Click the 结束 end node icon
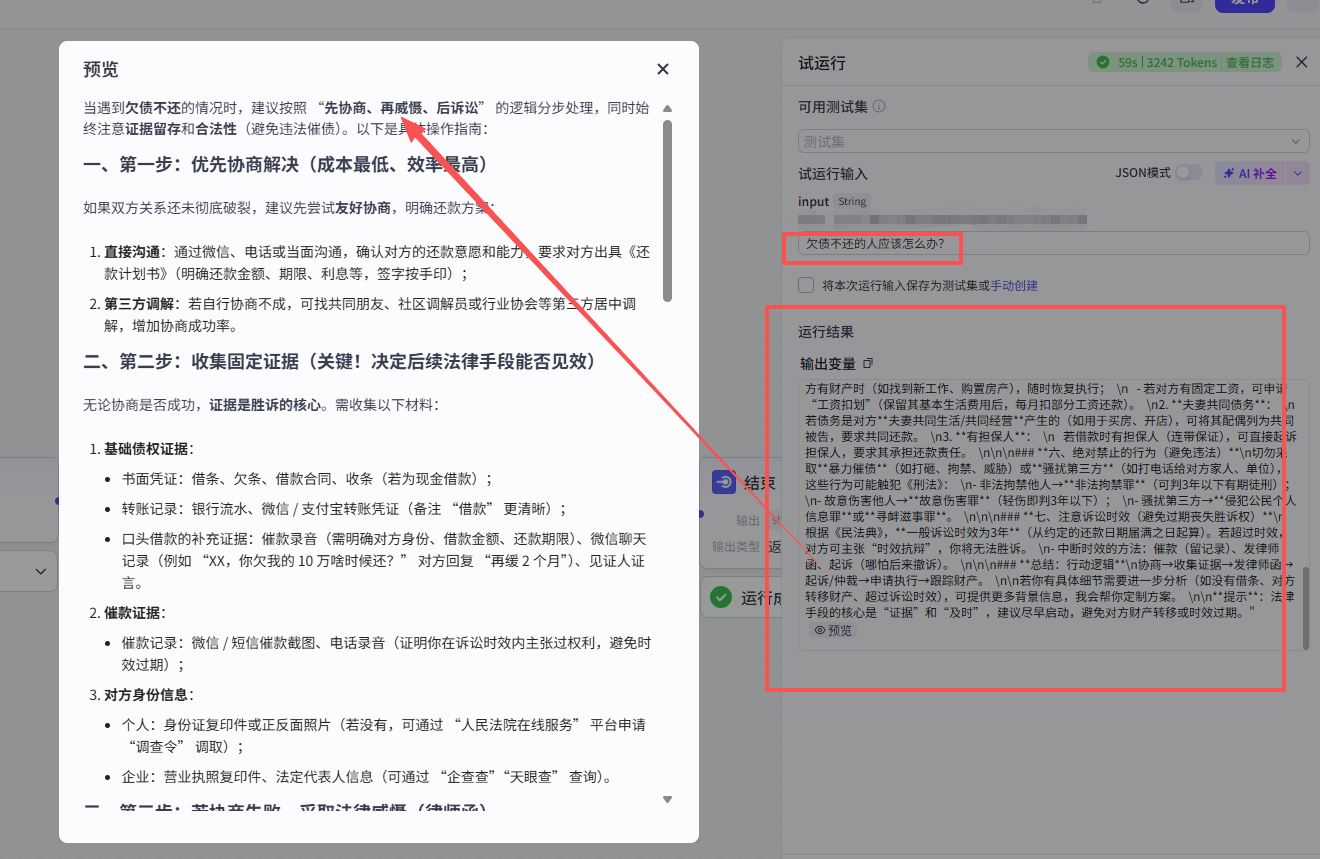 (x=723, y=483)
